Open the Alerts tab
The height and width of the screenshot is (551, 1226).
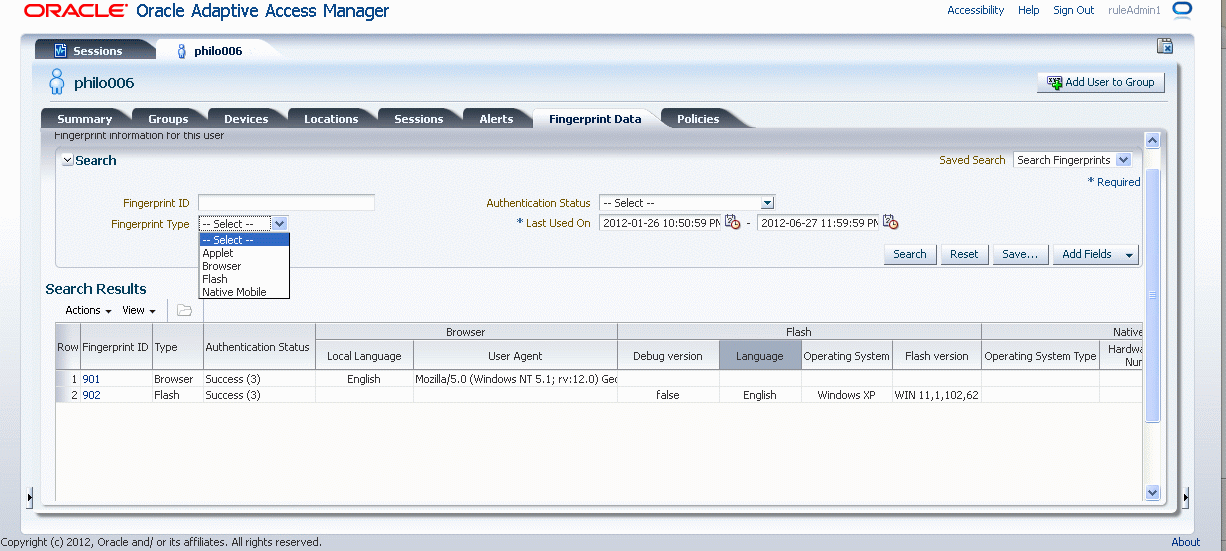(496, 119)
